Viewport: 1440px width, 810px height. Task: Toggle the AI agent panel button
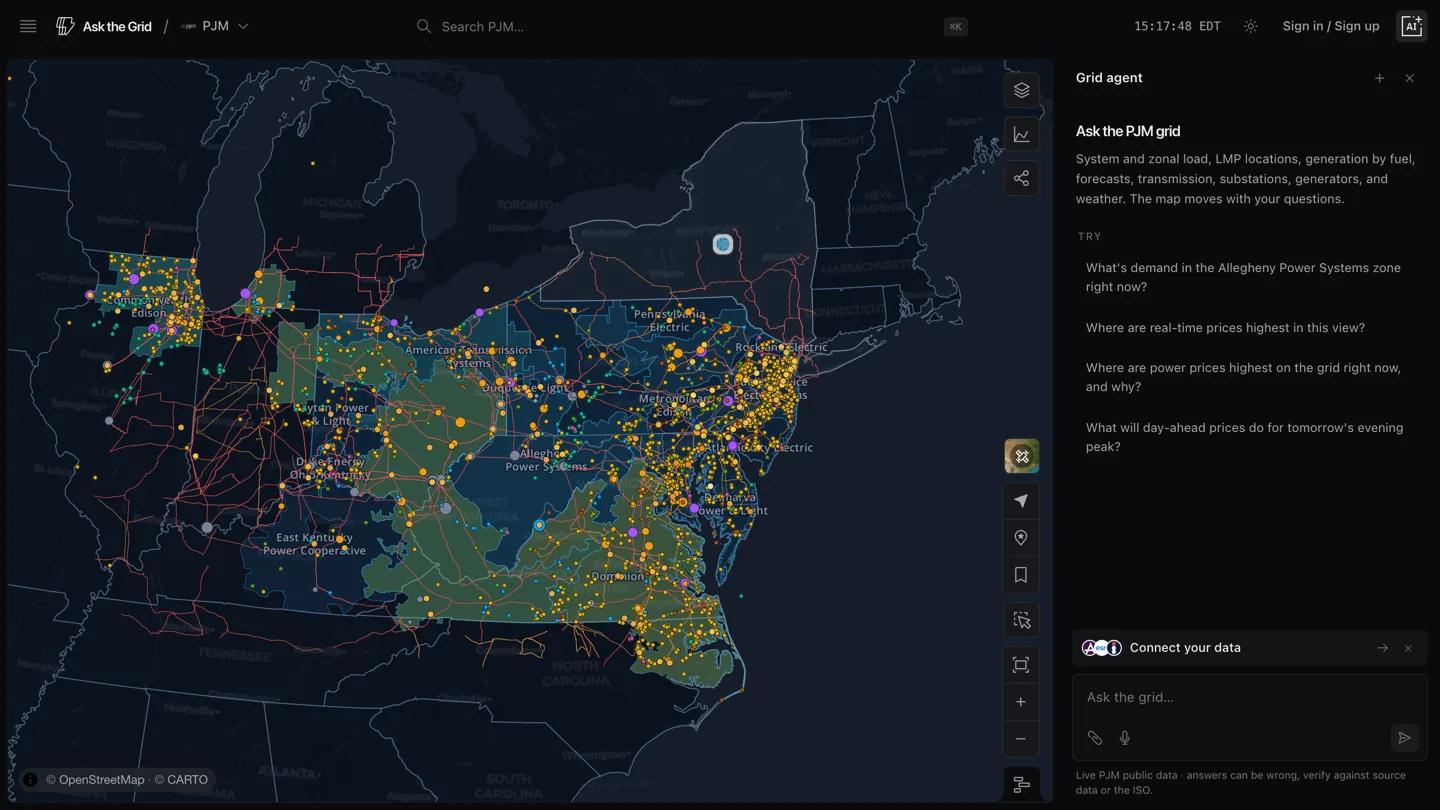pyautogui.click(x=1411, y=27)
